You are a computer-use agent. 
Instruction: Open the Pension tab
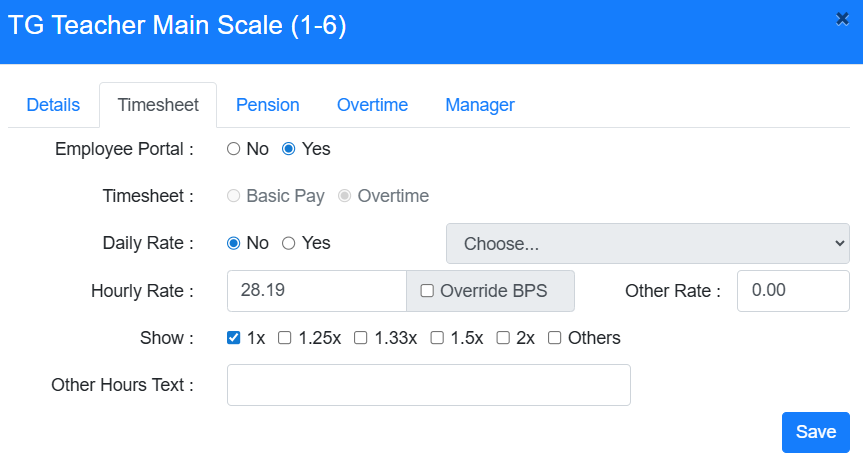click(x=267, y=105)
